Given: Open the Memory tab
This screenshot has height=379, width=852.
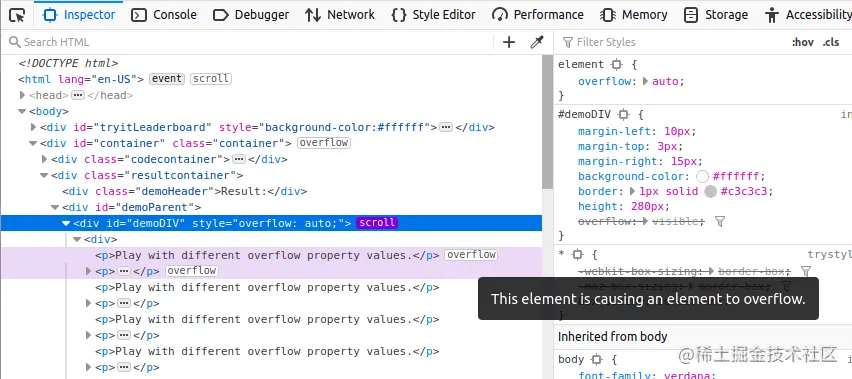Looking at the screenshot, I should pos(634,15).
